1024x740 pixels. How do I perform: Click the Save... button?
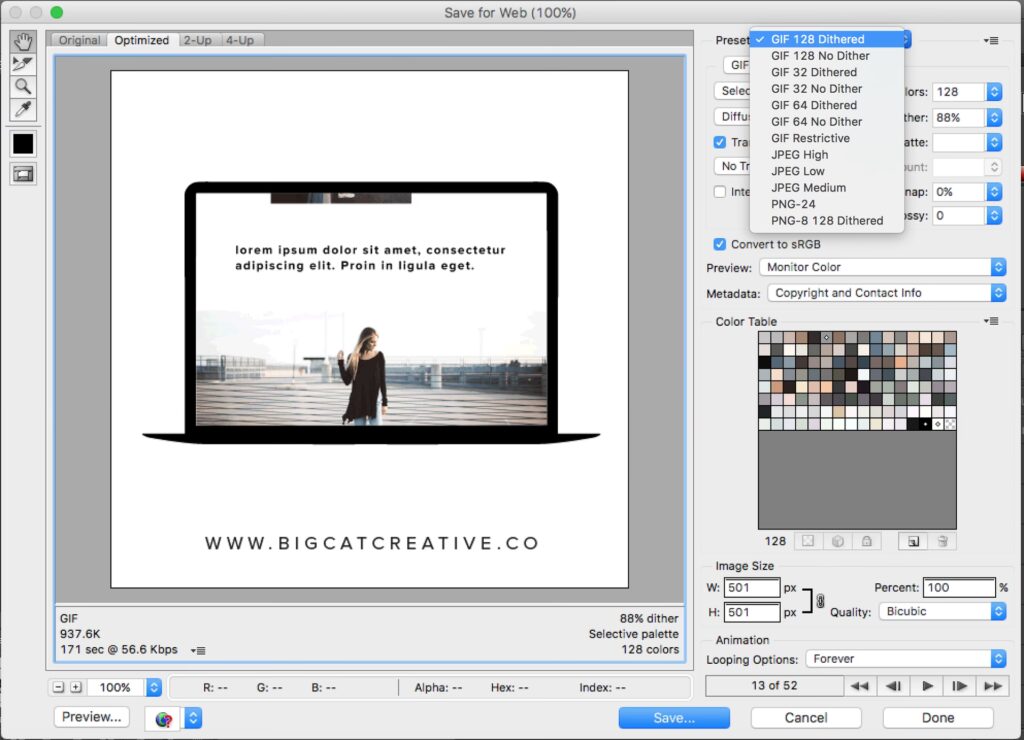(673, 717)
